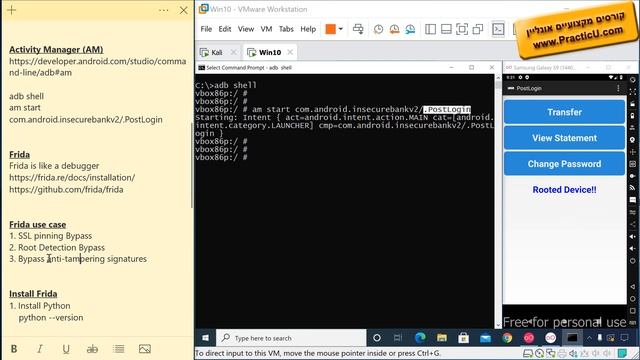Add a new note with the plus icon
This screenshot has height=360, width=640.
coord(11,10)
